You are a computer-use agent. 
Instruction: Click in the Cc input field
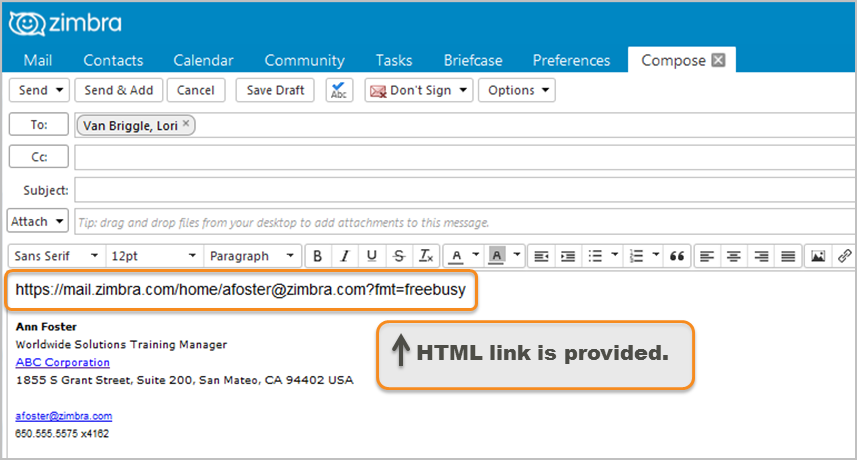465,158
